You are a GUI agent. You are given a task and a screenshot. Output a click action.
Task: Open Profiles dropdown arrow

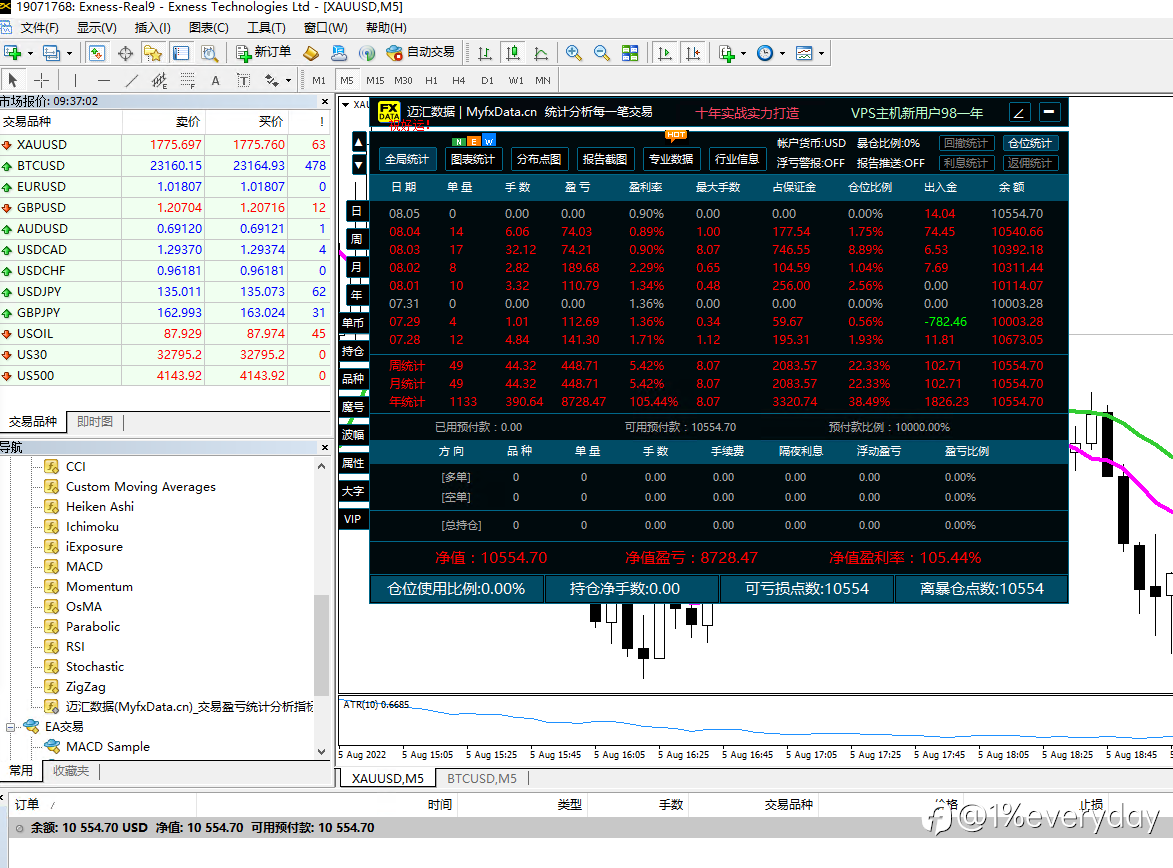click(x=70, y=53)
